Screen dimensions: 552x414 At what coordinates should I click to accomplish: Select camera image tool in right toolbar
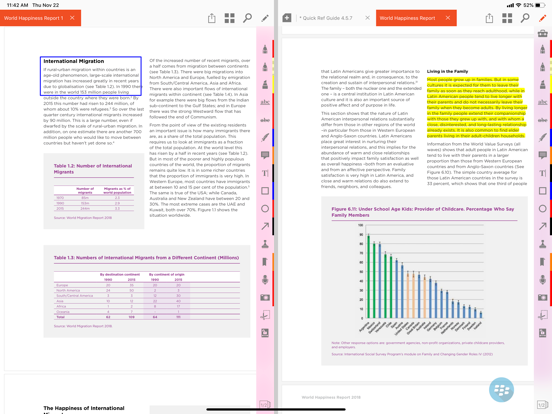(x=542, y=297)
